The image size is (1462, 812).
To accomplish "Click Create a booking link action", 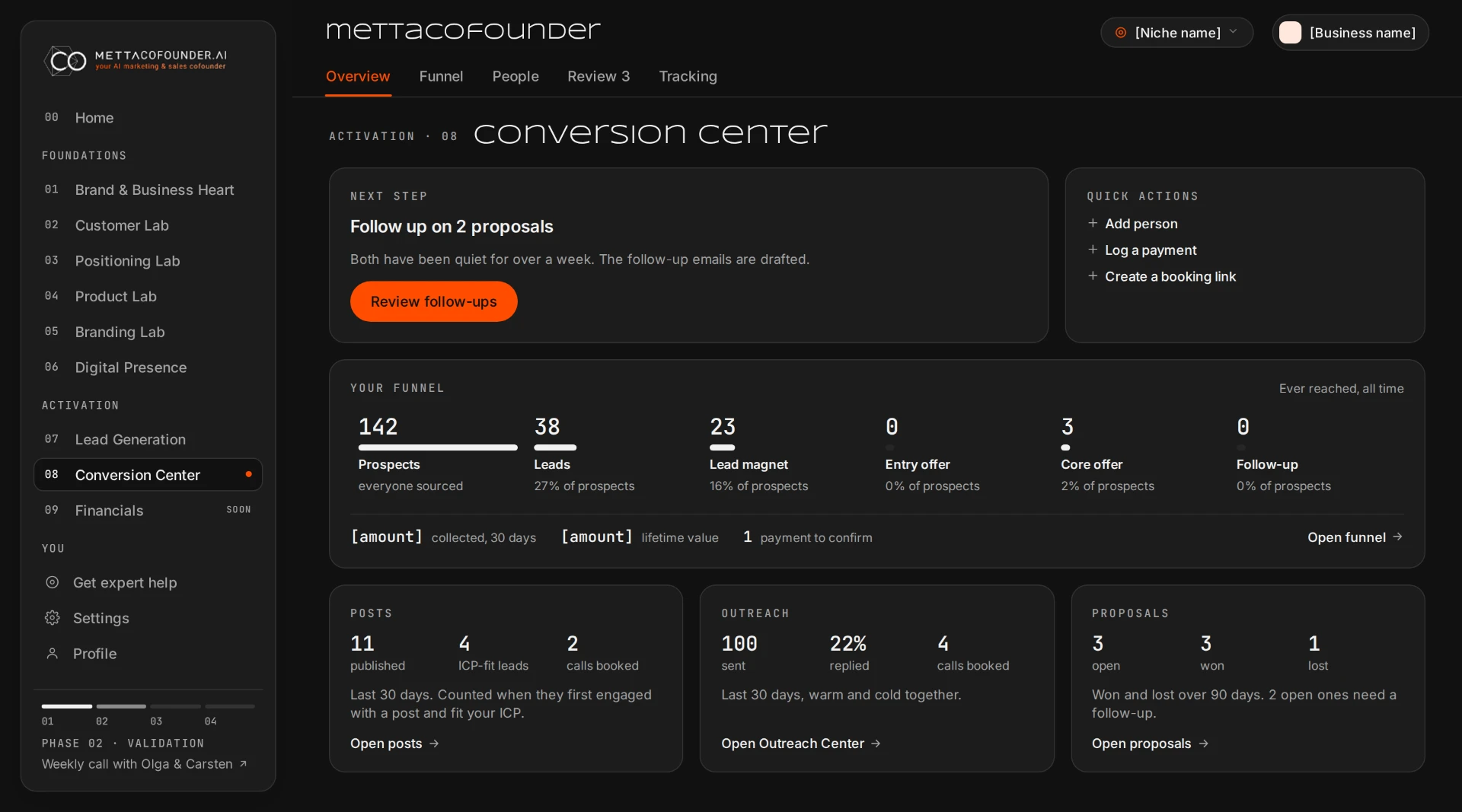I will (x=1161, y=276).
